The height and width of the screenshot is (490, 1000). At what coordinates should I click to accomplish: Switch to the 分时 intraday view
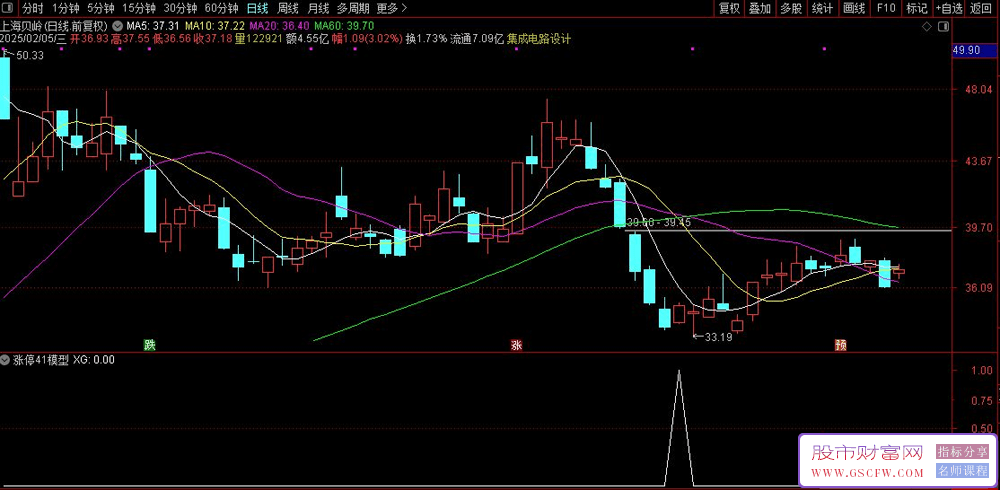(x=33, y=8)
